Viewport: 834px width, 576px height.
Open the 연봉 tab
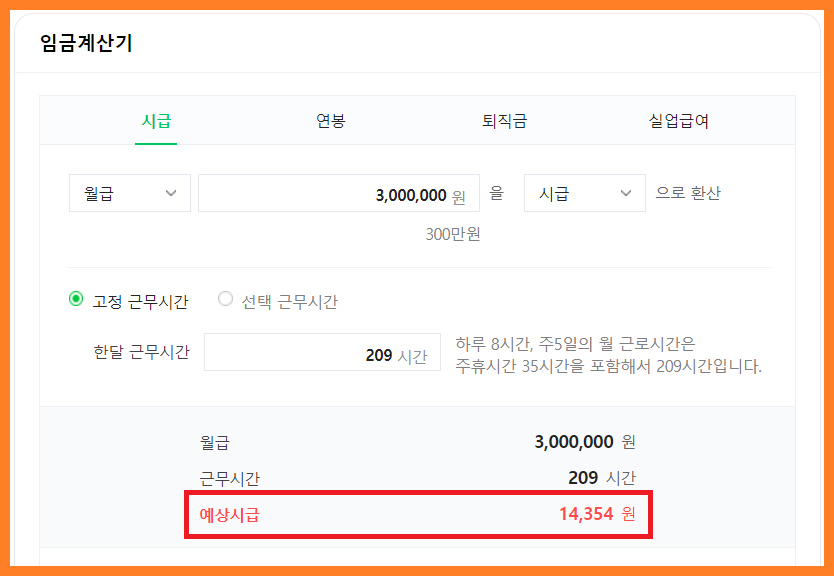330,121
